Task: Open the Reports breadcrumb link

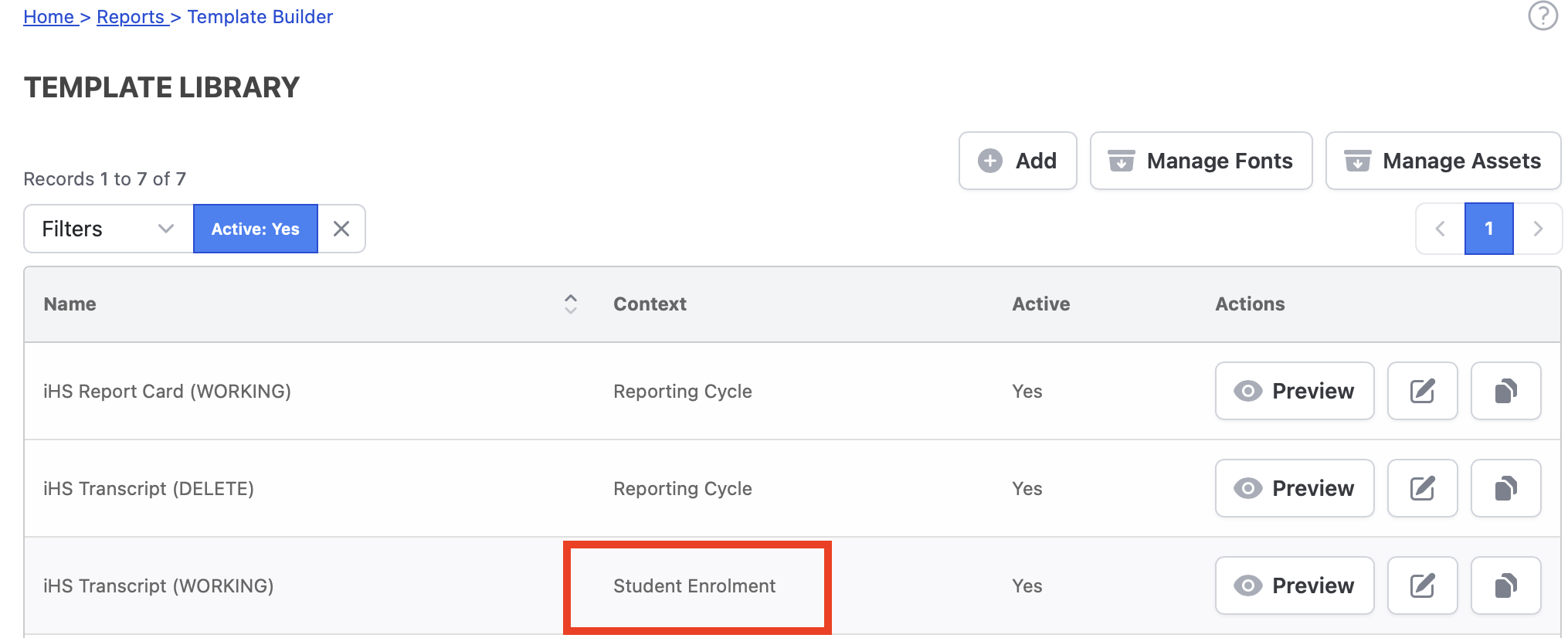Action: click(x=131, y=17)
